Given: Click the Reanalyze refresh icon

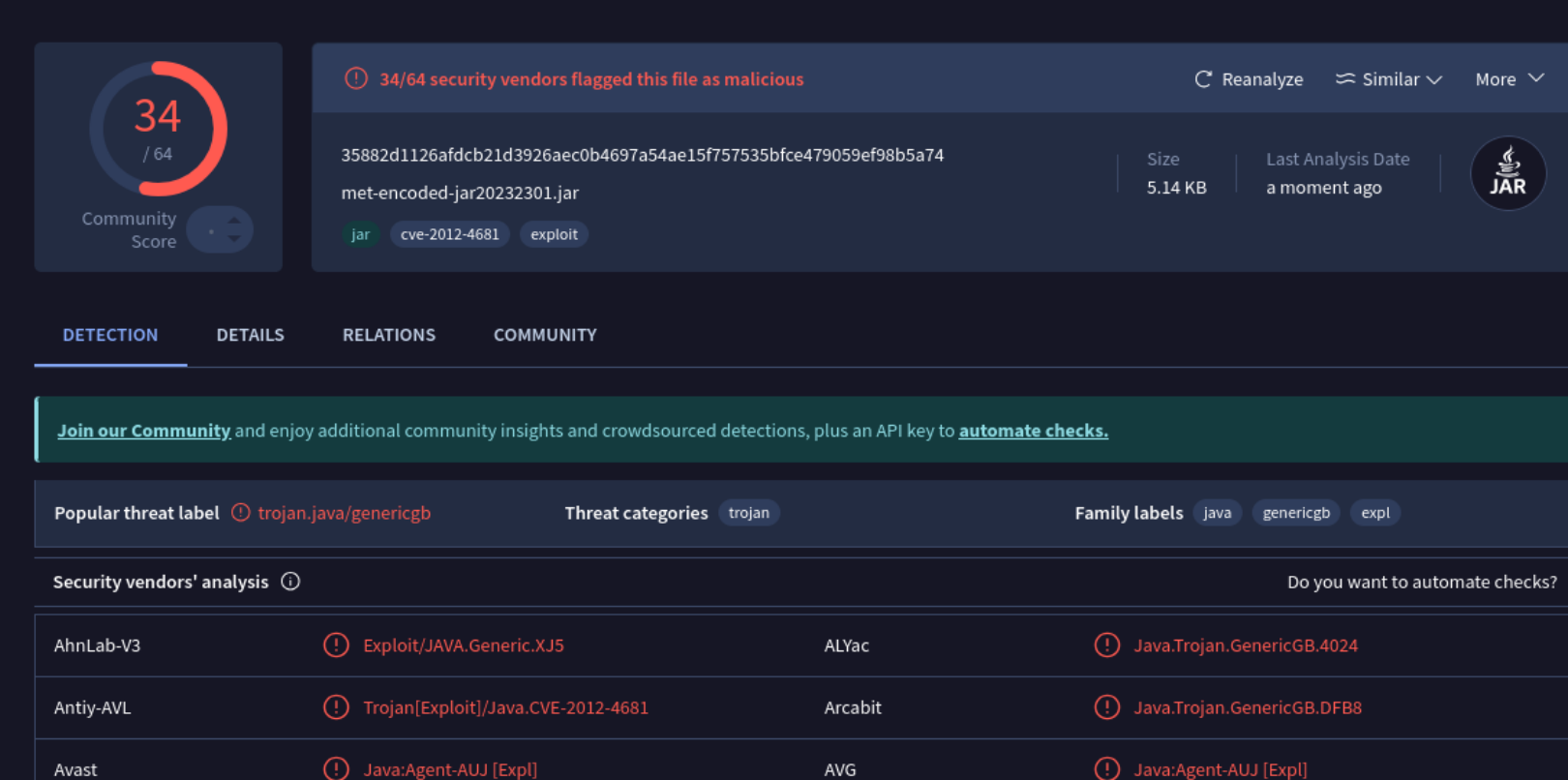Looking at the screenshot, I should [1203, 79].
